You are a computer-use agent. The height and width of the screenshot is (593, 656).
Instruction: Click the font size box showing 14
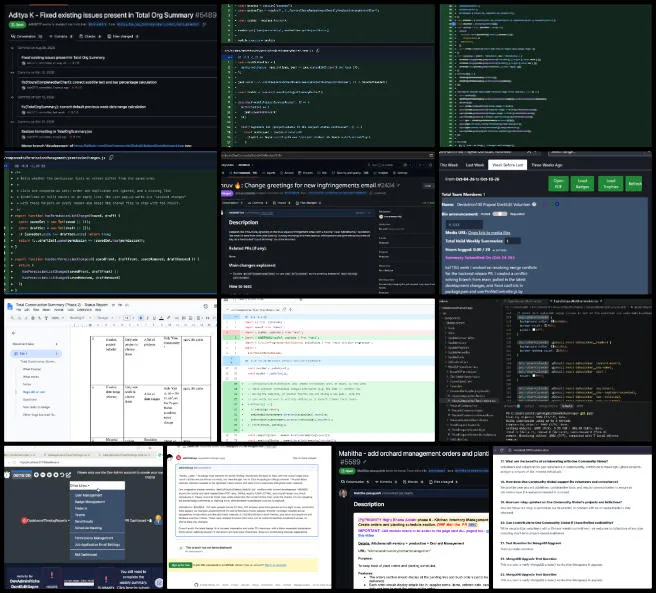[x=127, y=318]
